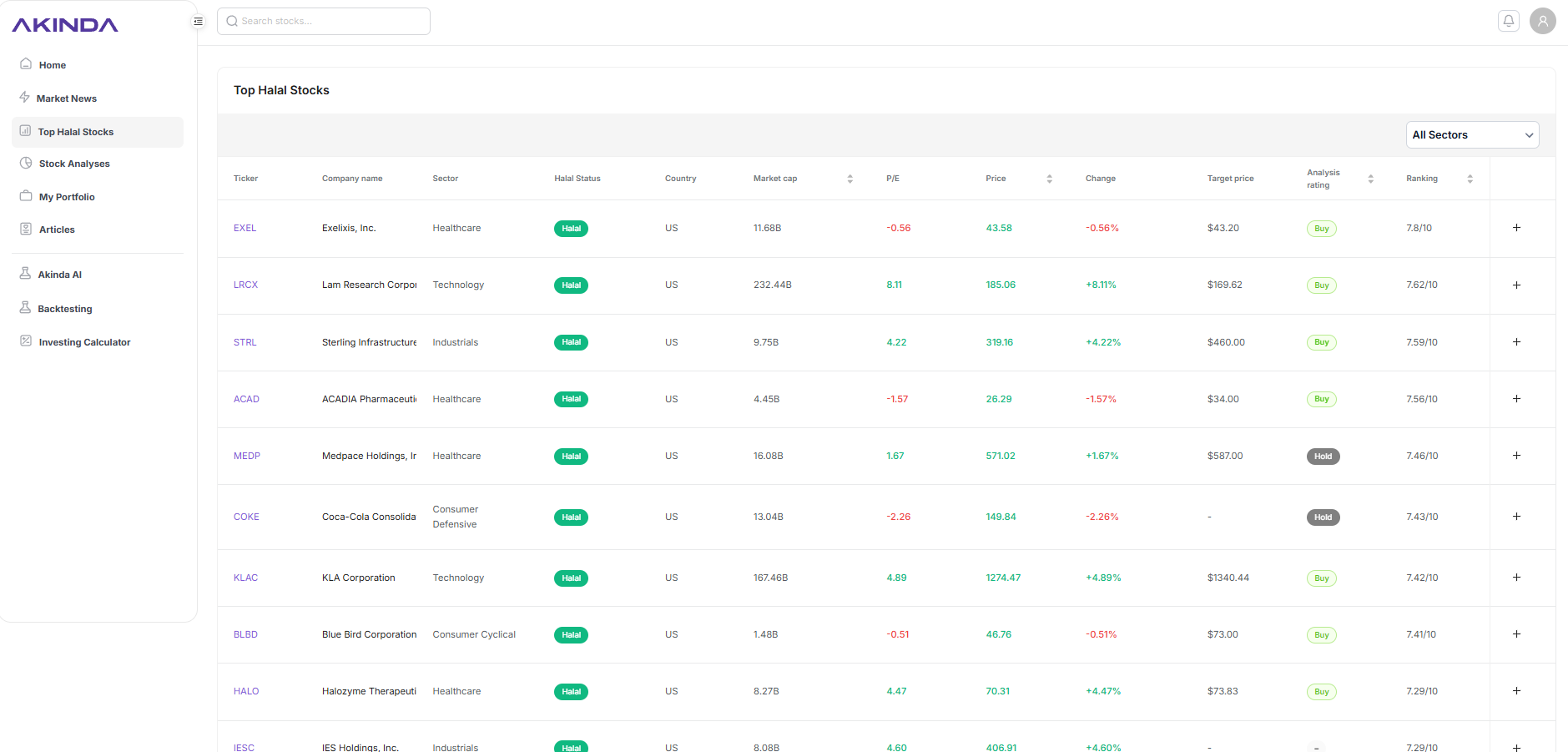Screen dimensions: 1568x752
Task: Click the My Portfolio briefcase icon
Action: [x=25, y=196]
